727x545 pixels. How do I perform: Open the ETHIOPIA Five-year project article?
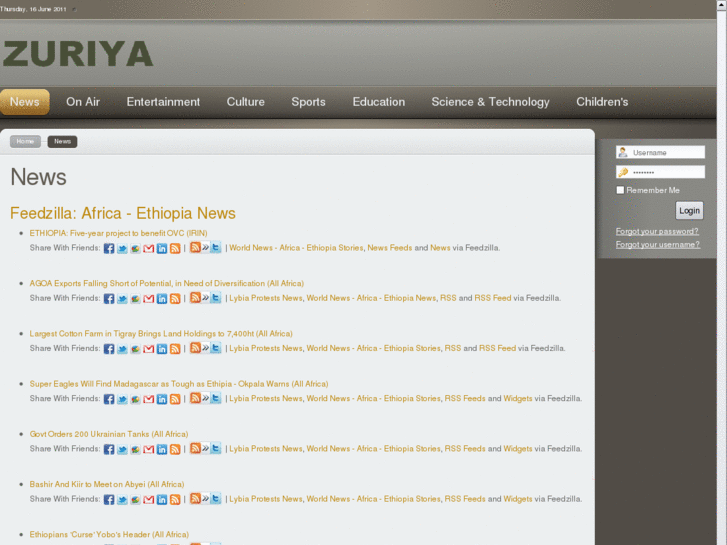coord(118,233)
